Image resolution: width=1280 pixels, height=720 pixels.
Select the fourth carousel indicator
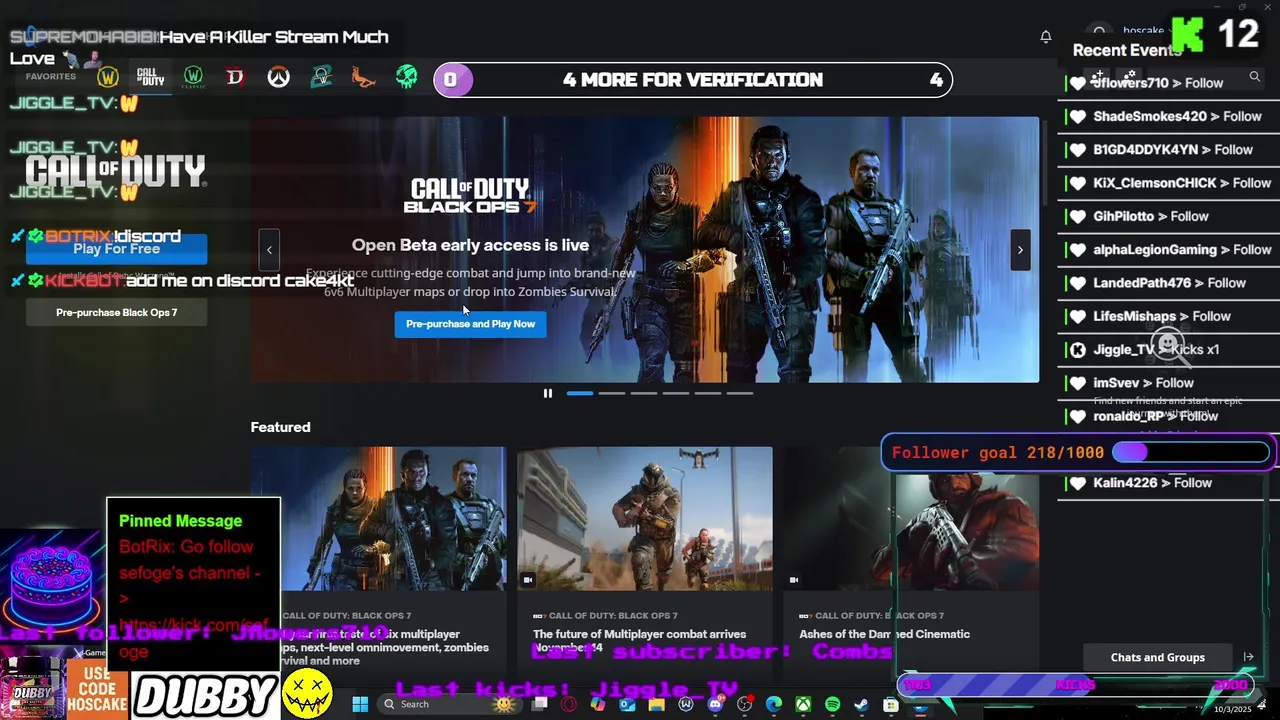click(675, 393)
